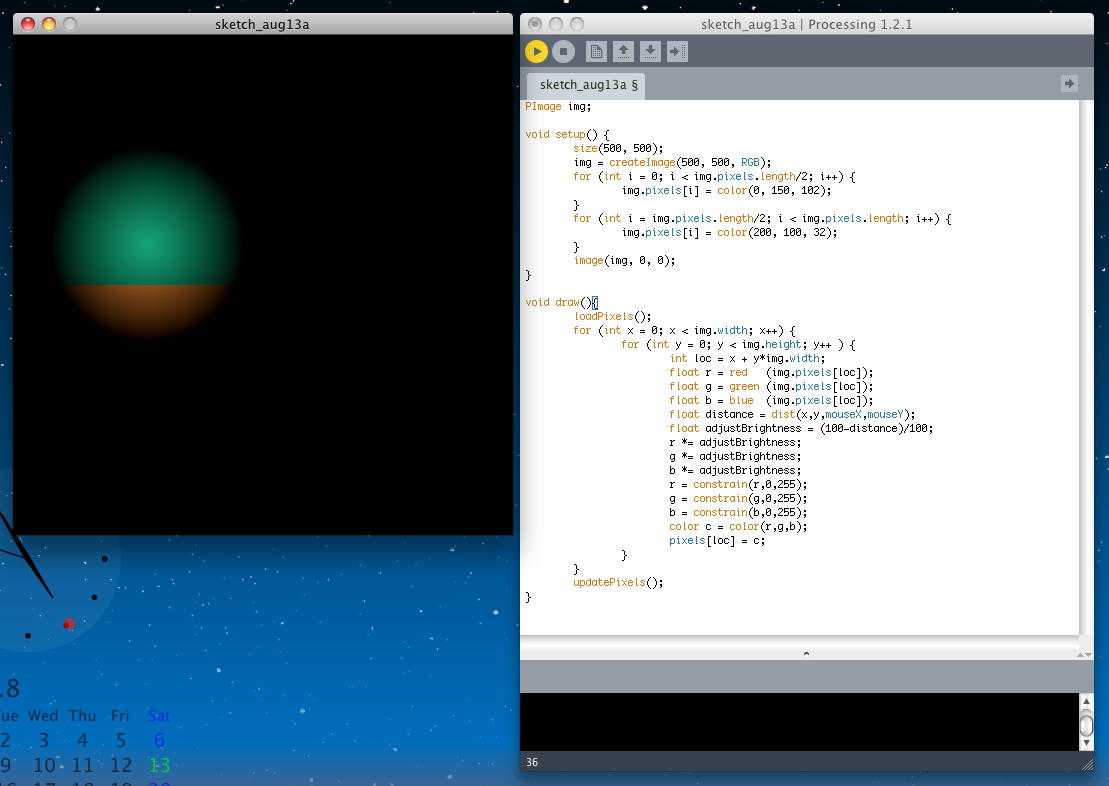This screenshot has height=786, width=1109.
Task: Export the sketch as an applet
Action: coord(677,51)
